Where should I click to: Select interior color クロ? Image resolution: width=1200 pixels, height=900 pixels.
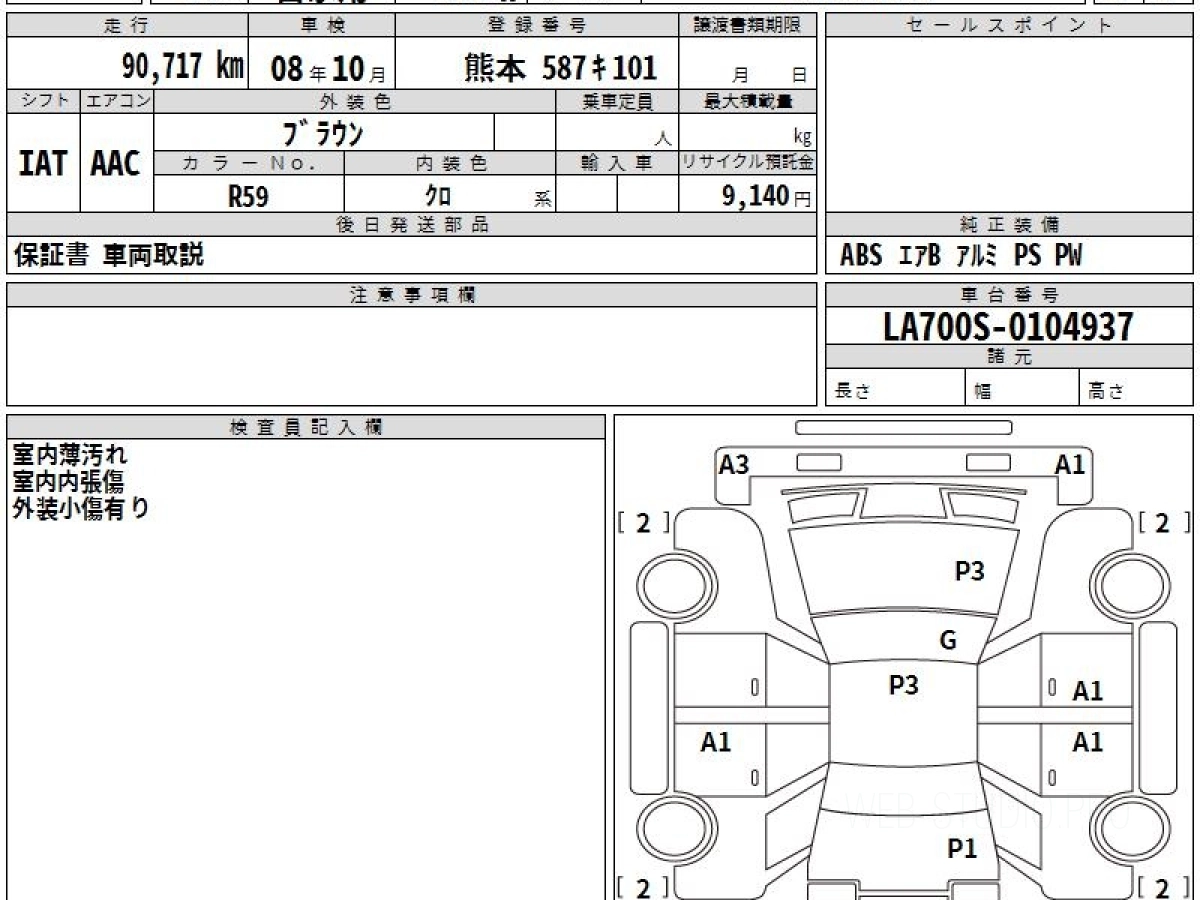(x=438, y=196)
